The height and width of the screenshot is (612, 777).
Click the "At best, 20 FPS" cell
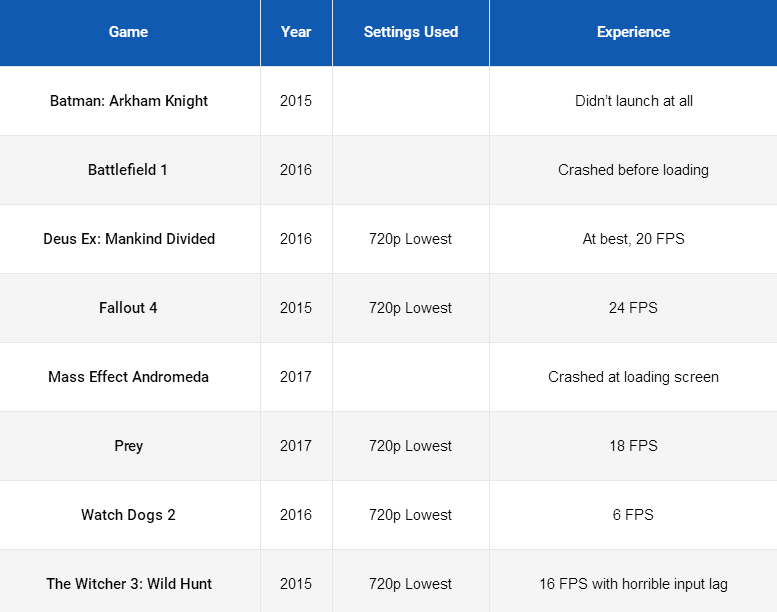click(x=633, y=239)
